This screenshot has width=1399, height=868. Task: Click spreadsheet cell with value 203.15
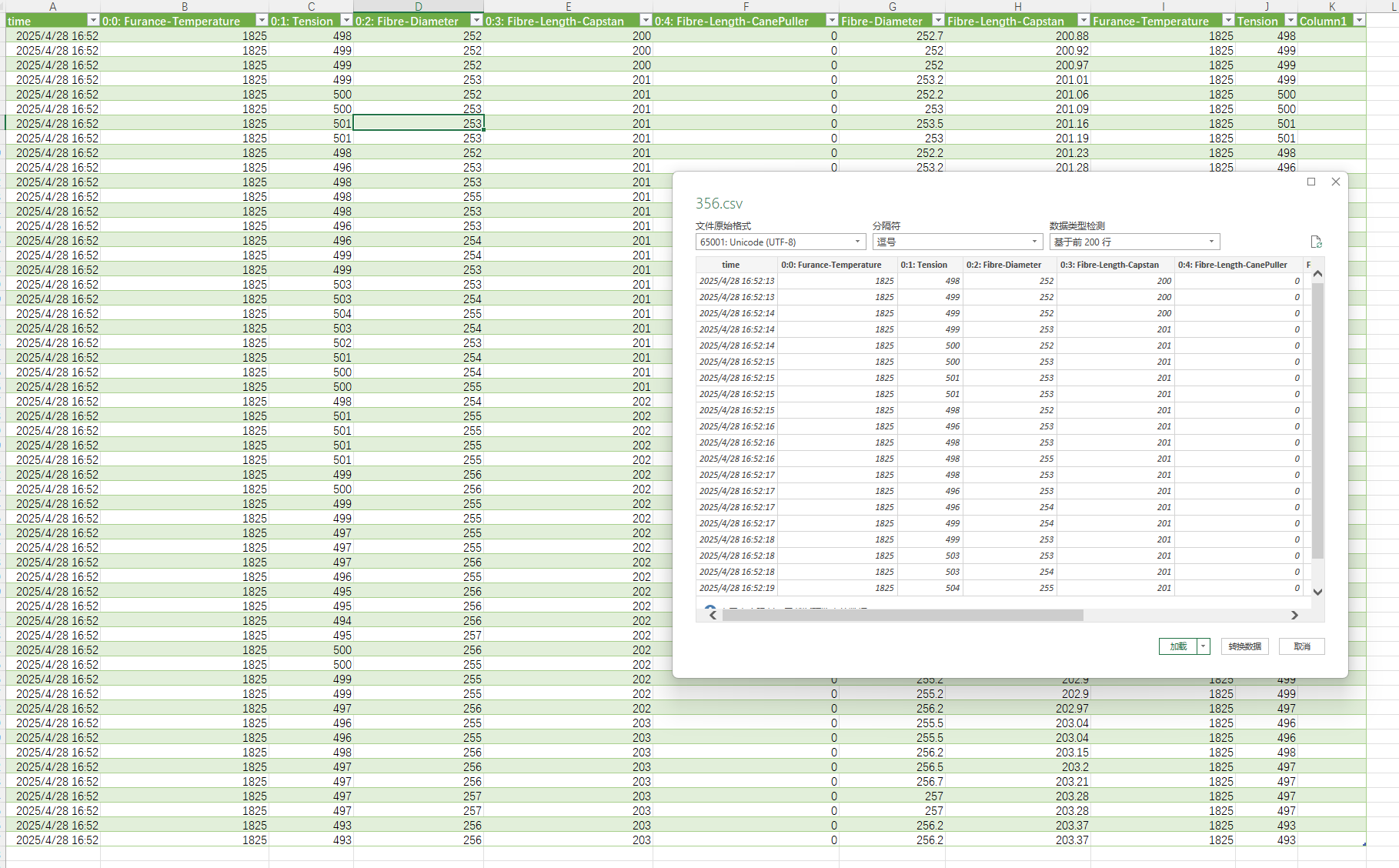pyautogui.click(x=1017, y=753)
